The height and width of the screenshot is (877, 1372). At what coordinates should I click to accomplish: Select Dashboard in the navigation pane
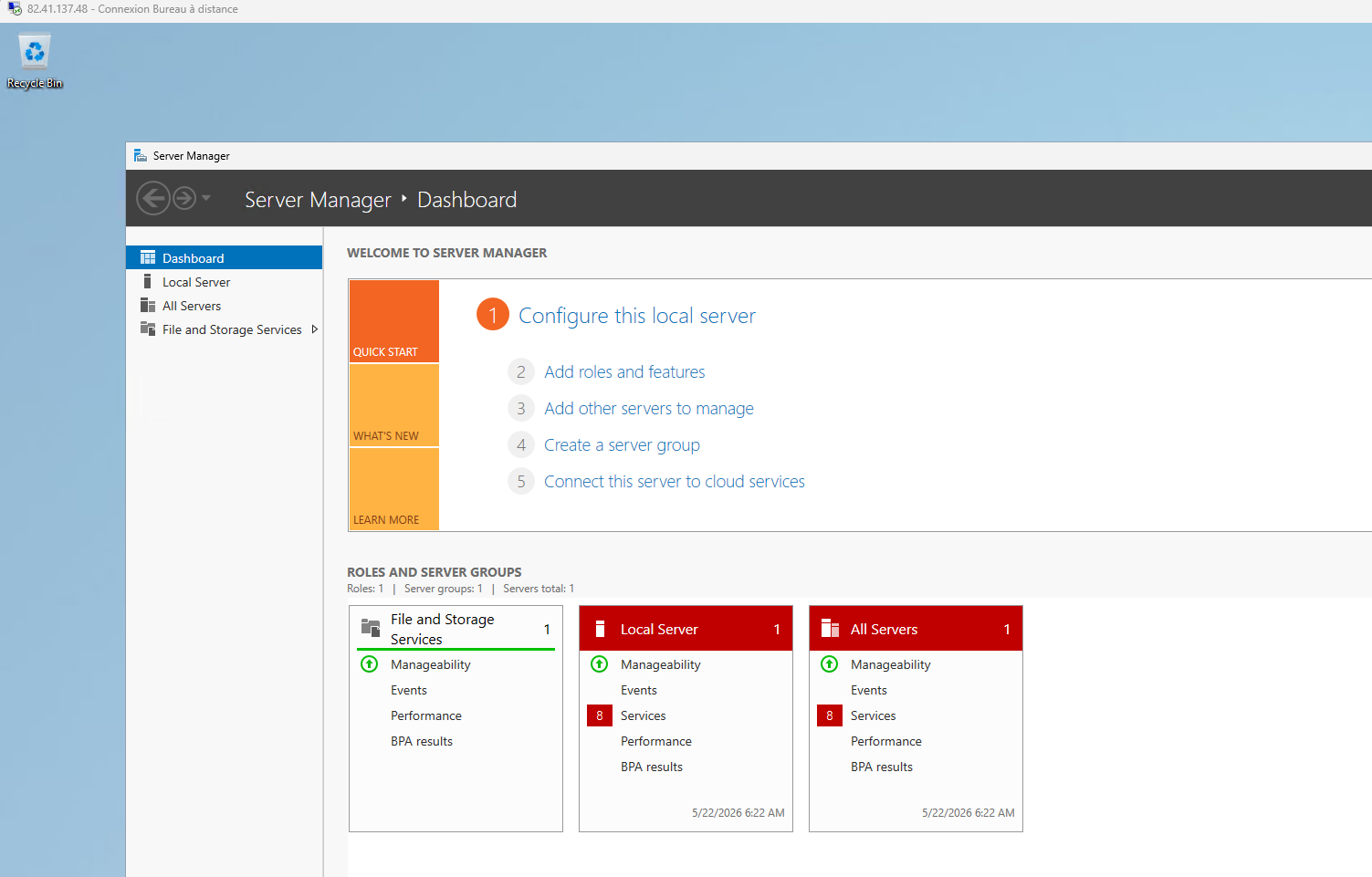(x=225, y=258)
